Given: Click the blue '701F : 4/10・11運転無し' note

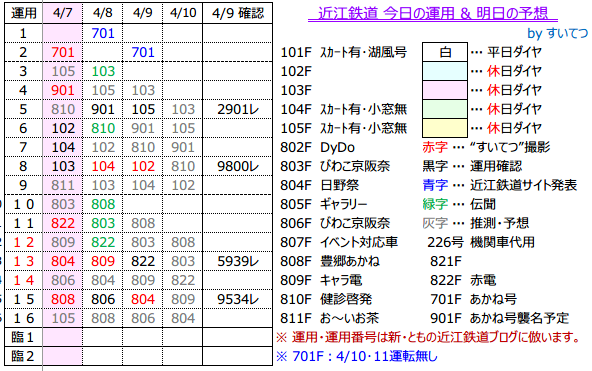Looking at the screenshot, I should (x=356, y=356).
